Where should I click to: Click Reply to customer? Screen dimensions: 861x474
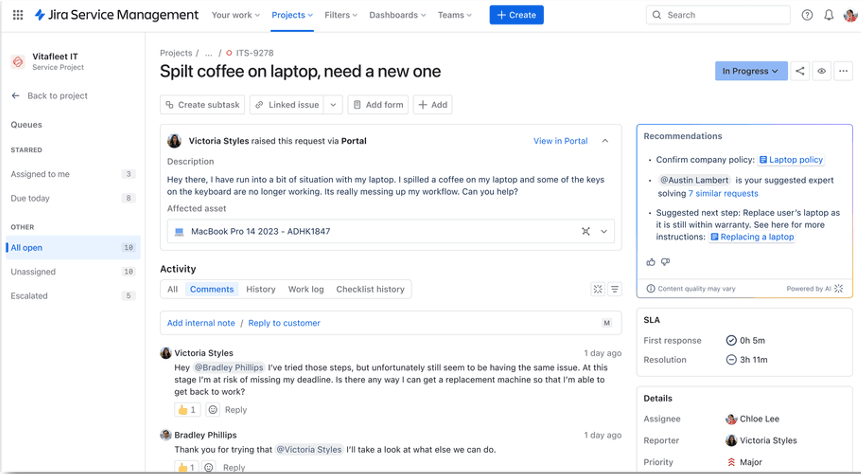click(284, 323)
